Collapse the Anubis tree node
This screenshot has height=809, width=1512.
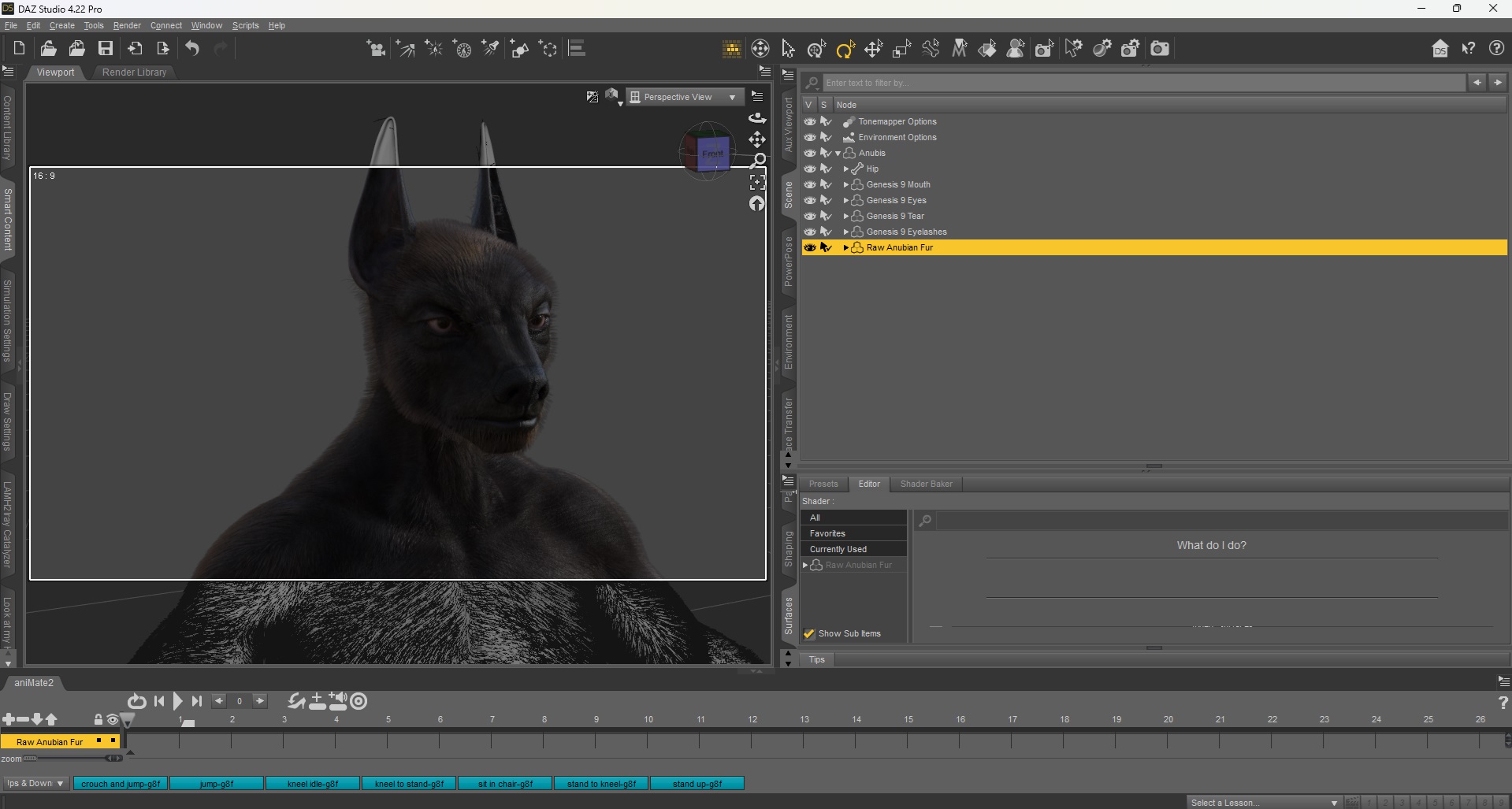click(838, 154)
